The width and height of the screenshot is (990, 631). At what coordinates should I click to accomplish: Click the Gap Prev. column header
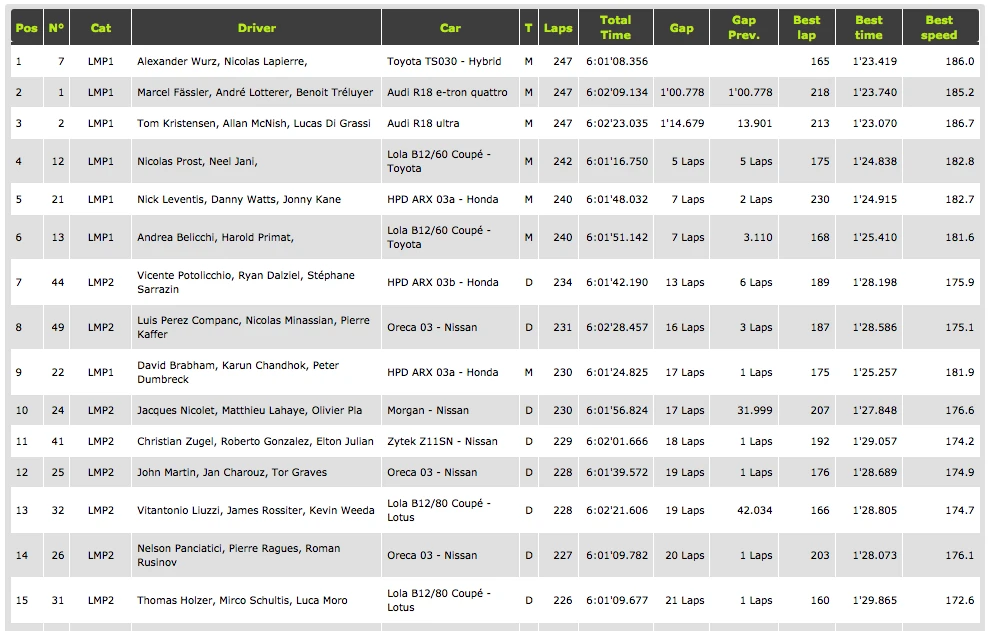point(744,28)
